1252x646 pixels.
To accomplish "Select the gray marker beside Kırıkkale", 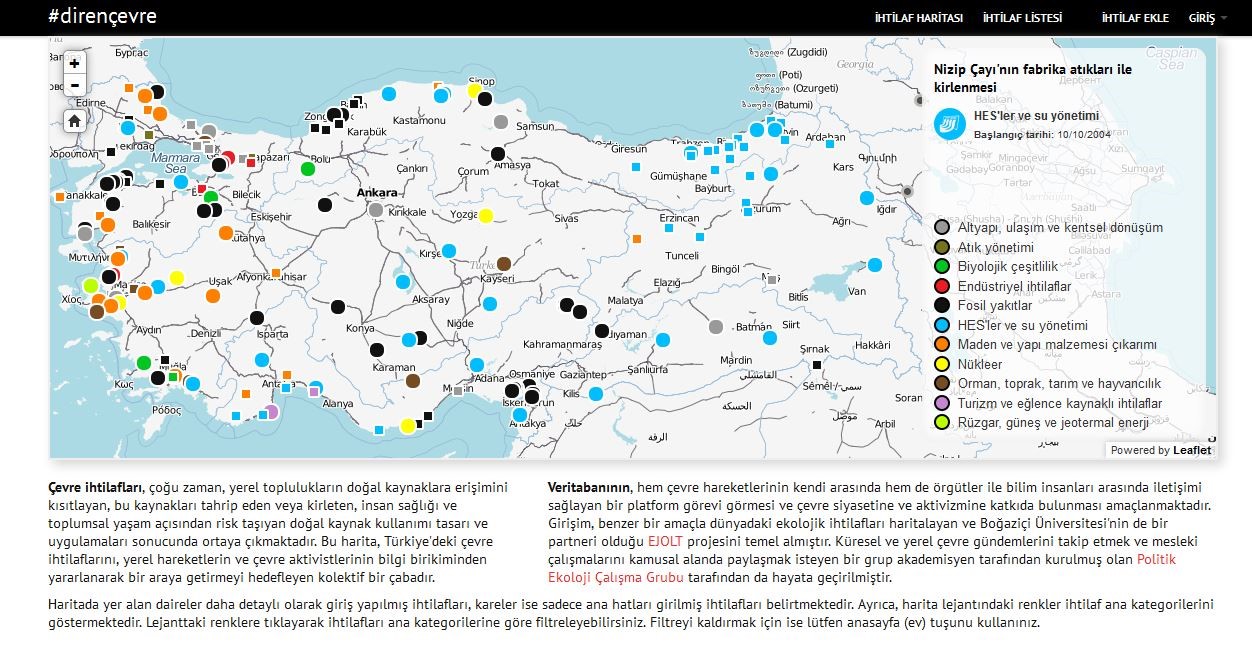I will click(376, 210).
